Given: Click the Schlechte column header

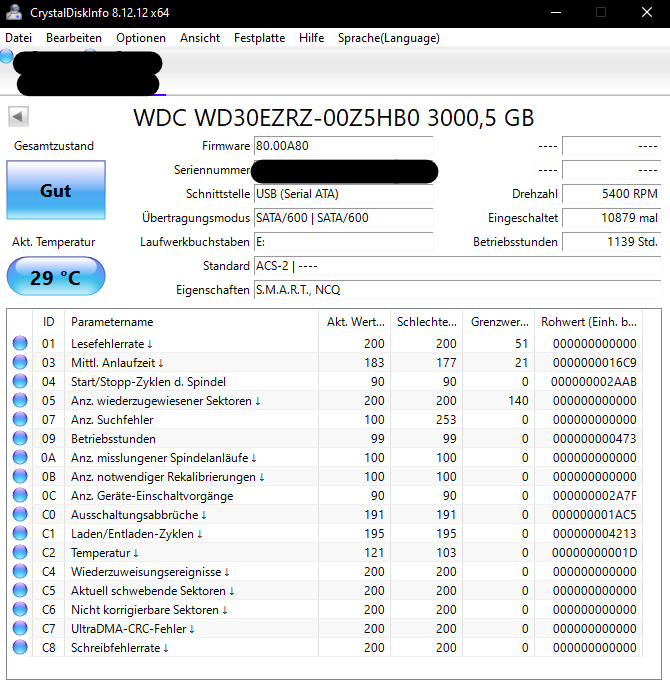Looking at the screenshot, I should click(x=427, y=322).
